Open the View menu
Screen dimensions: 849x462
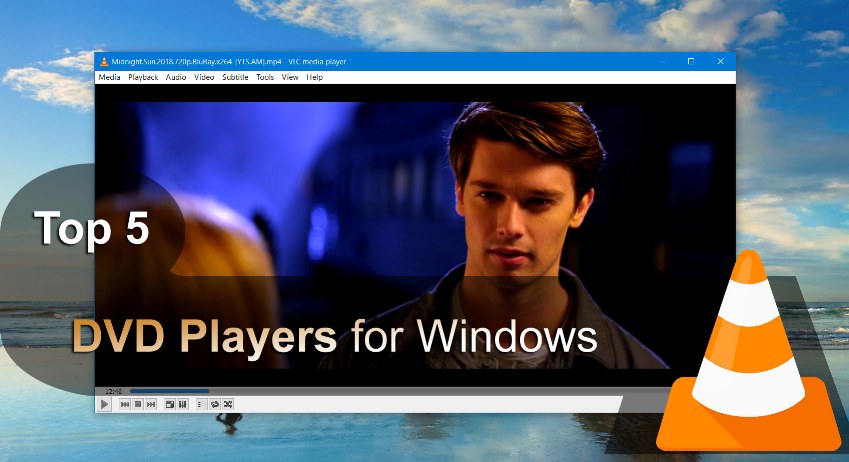pyautogui.click(x=290, y=77)
